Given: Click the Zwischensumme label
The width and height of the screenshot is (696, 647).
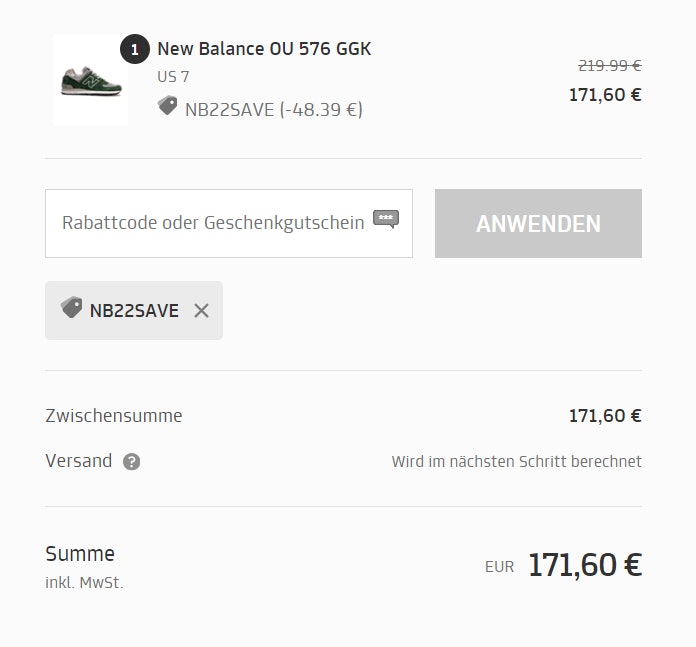Looking at the screenshot, I should point(114,416).
